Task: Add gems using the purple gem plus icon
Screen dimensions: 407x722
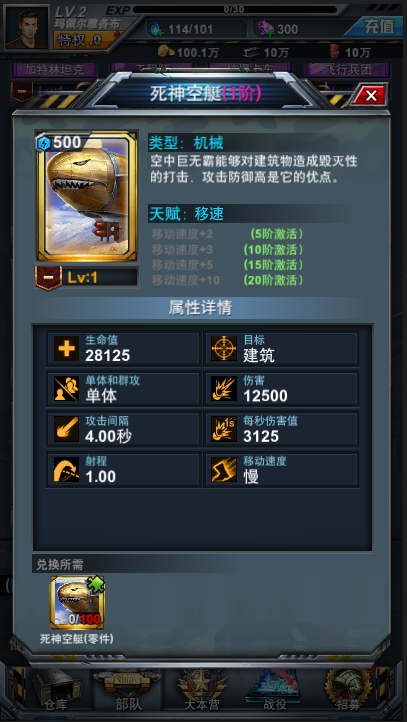Action: [266, 29]
